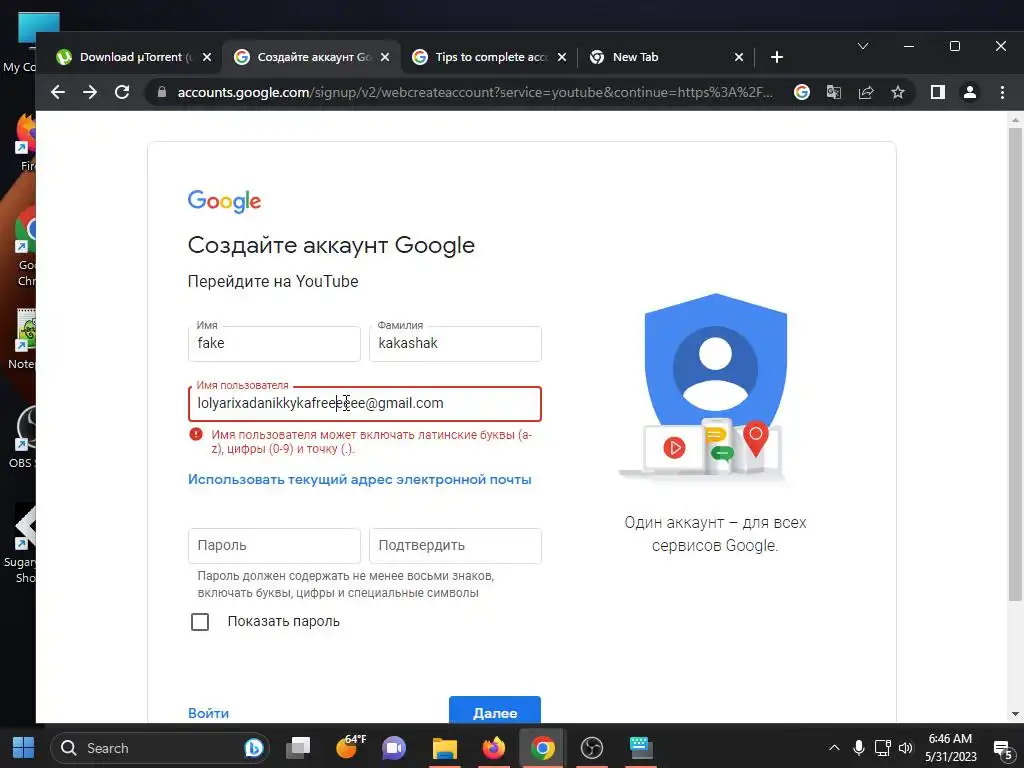Close the Tips to complete account tab

[562, 57]
